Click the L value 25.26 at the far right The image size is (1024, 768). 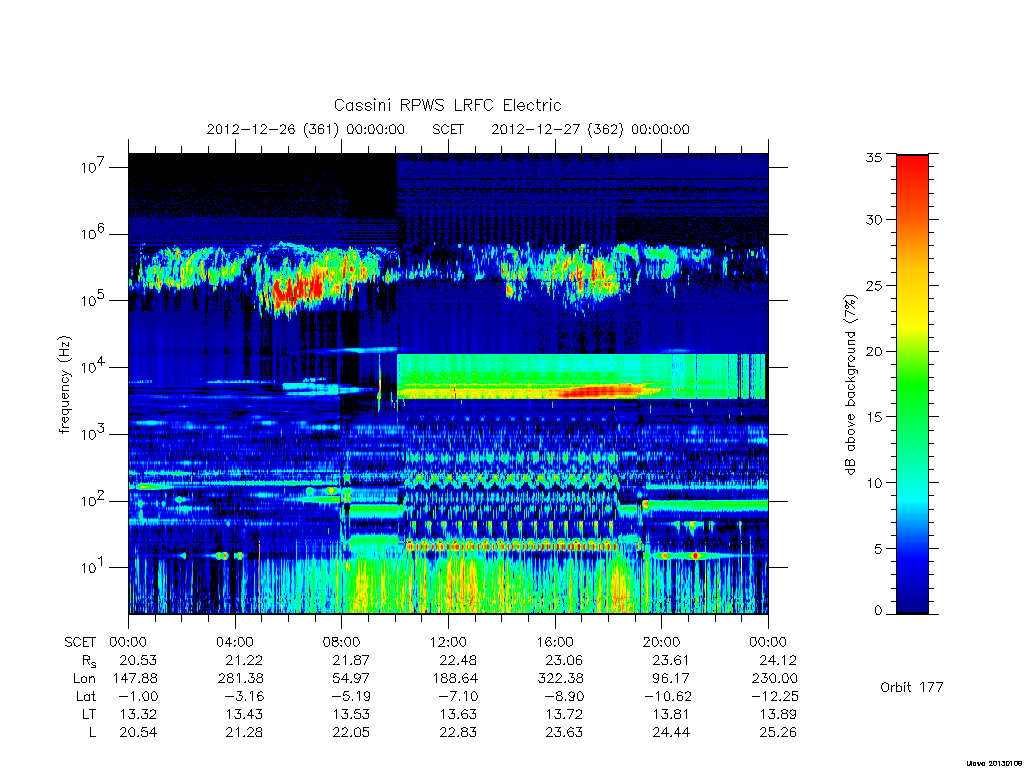coord(778,732)
